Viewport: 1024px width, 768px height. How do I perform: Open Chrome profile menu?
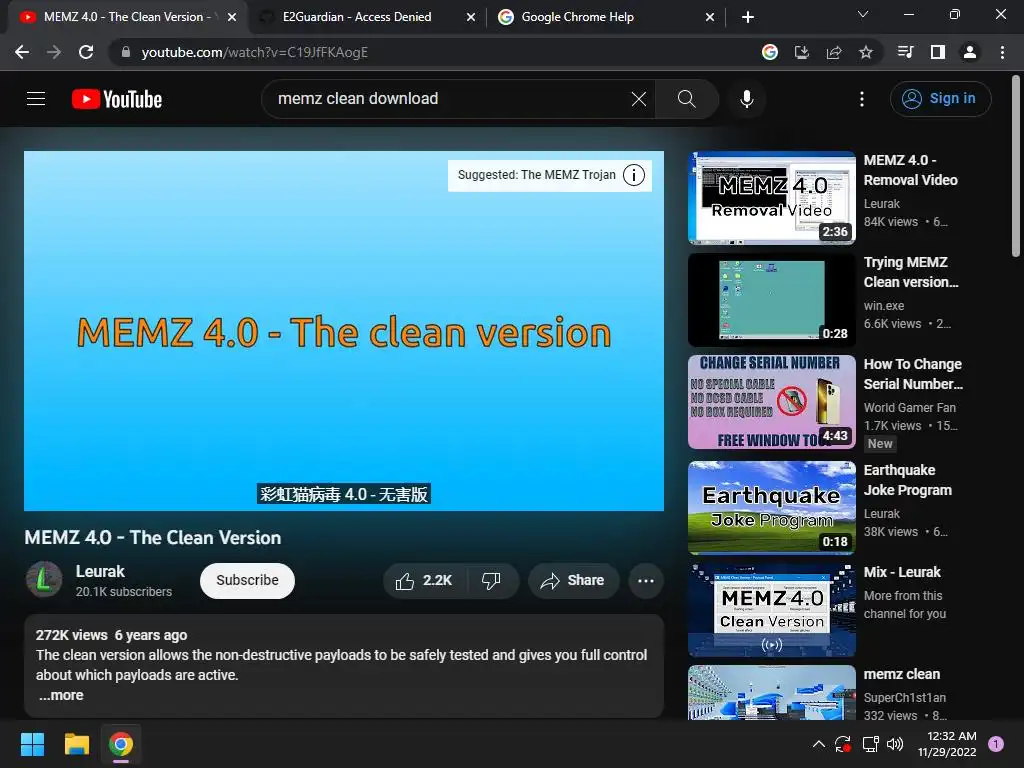pyautogui.click(x=970, y=52)
